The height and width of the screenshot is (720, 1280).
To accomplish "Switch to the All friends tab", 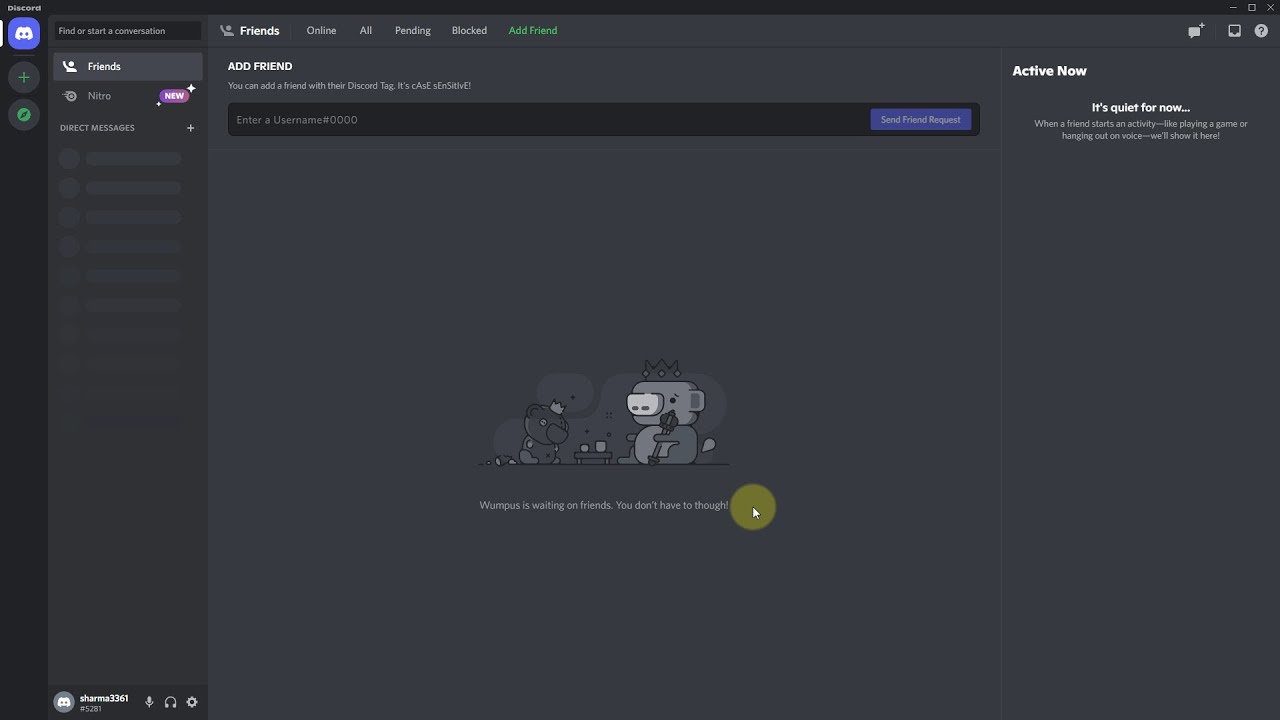I will pos(366,31).
